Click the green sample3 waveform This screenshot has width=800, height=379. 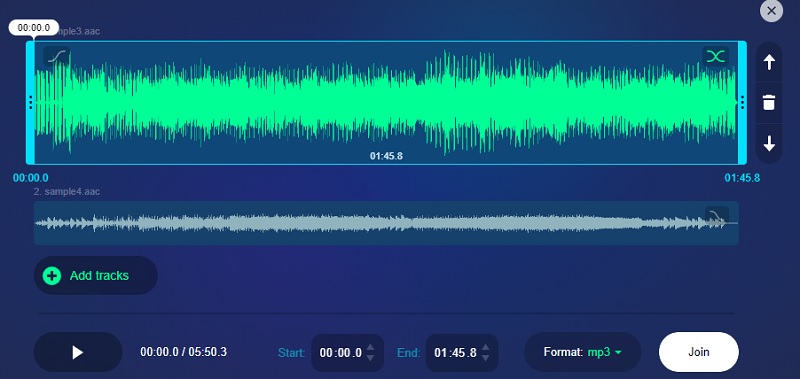[386, 103]
